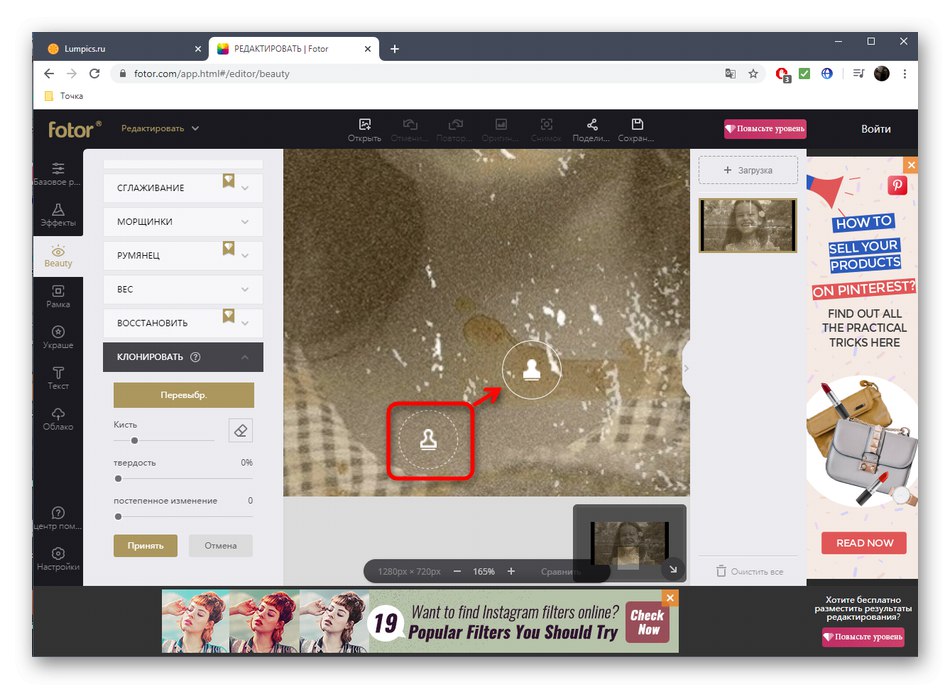Open the Редактировать dropdown menu
Viewport: 950px width, 689px height.
click(x=160, y=128)
